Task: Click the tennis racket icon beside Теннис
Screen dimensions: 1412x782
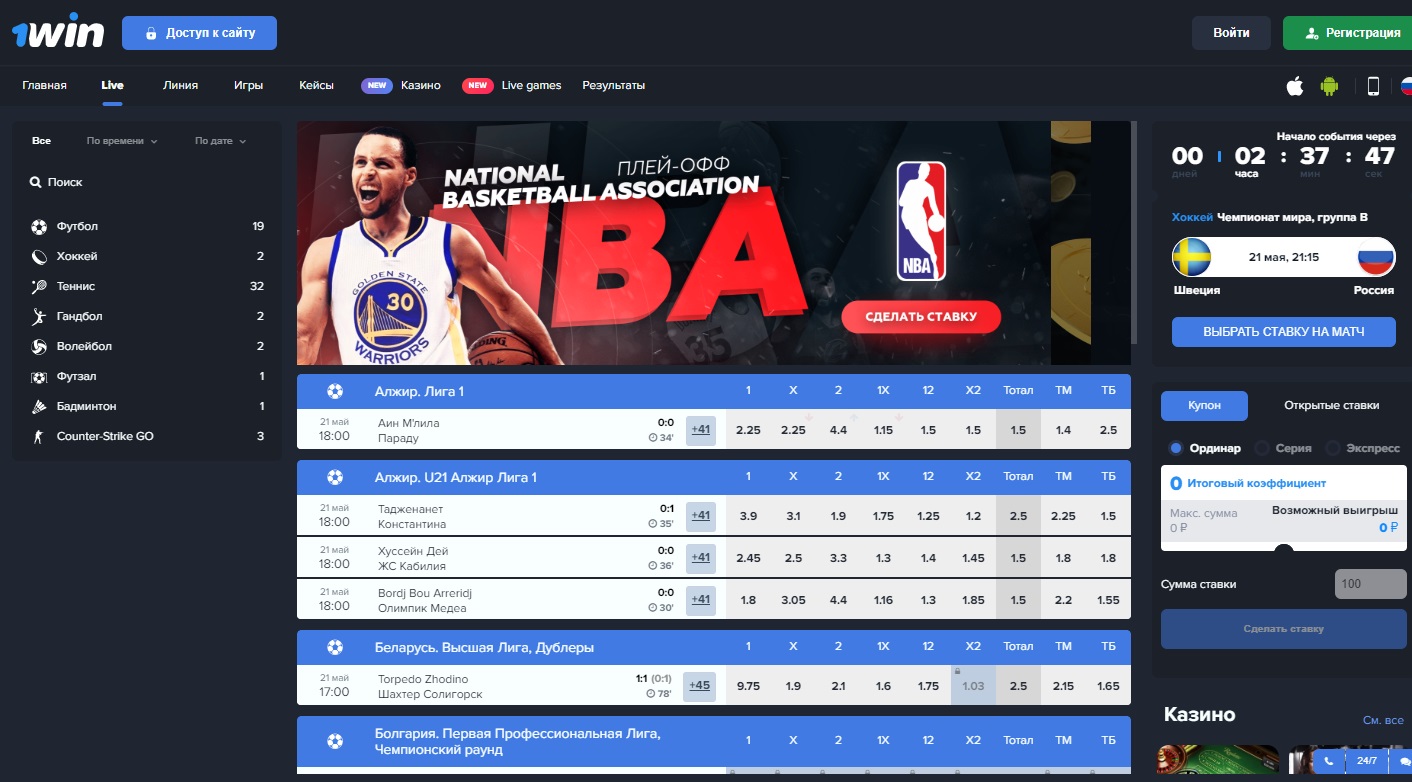Action: [39, 287]
